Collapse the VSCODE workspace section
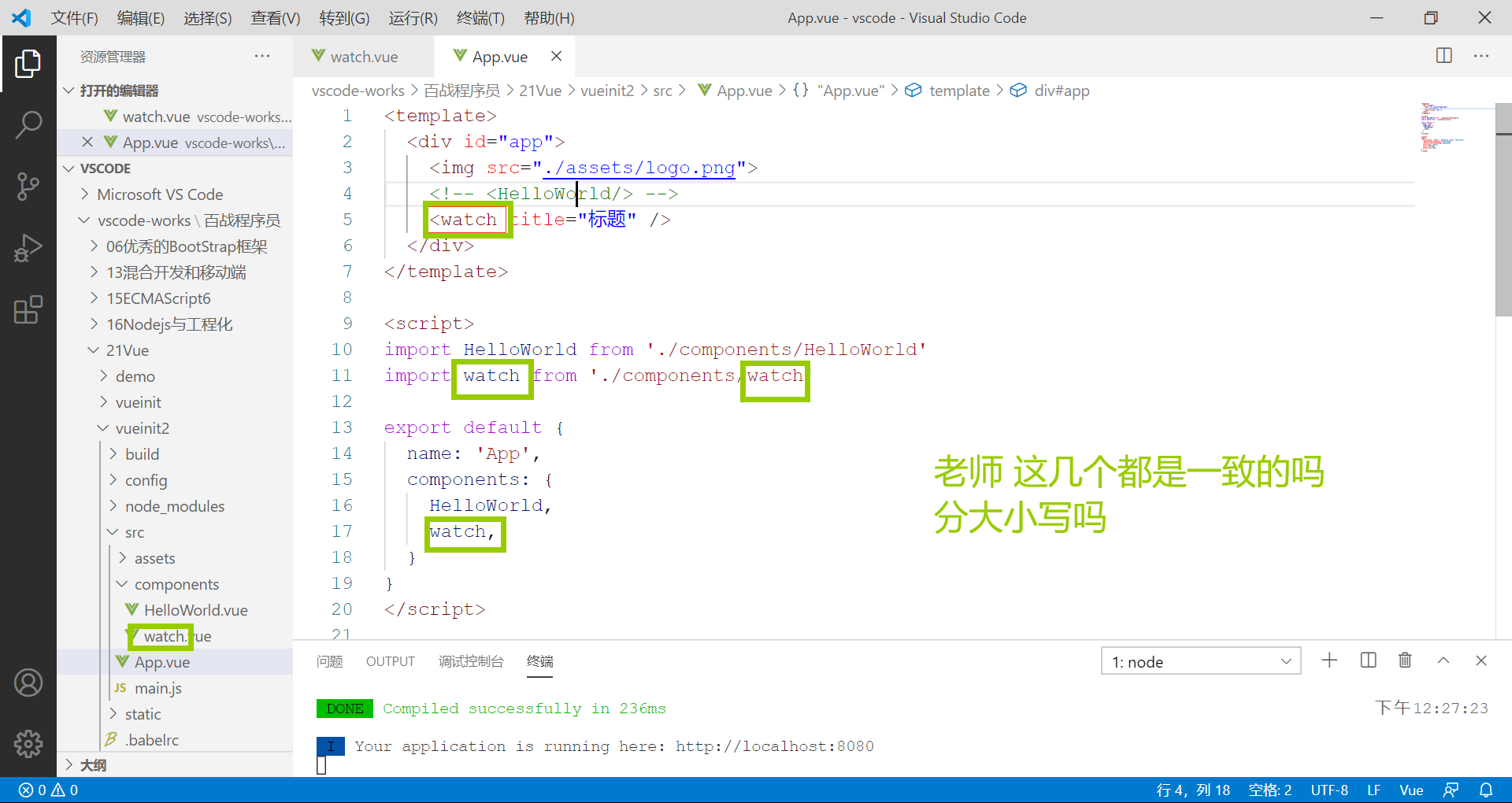The width and height of the screenshot is (1512, 803). (104, 168)
